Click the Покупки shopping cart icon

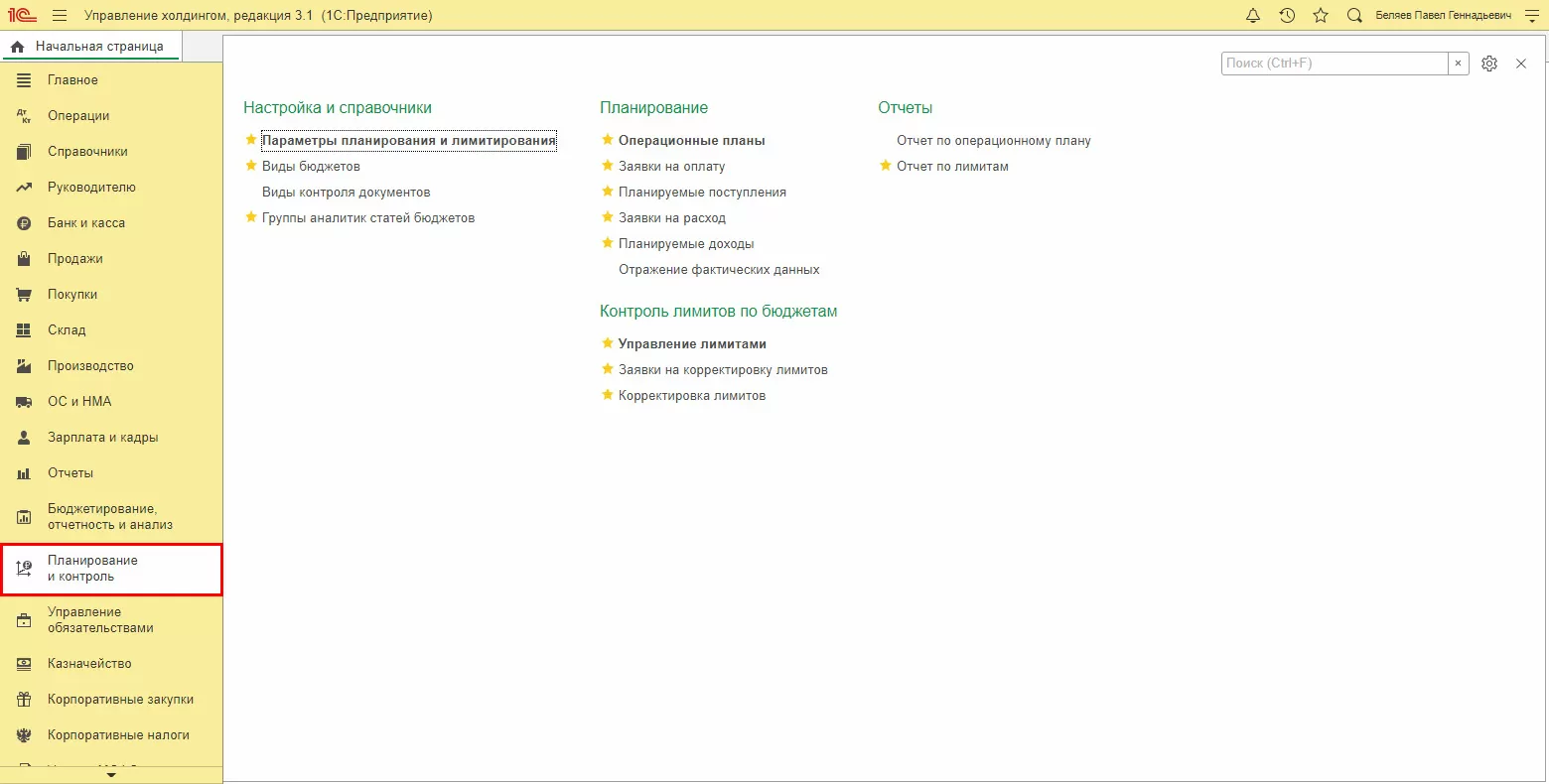pos(25,295)
